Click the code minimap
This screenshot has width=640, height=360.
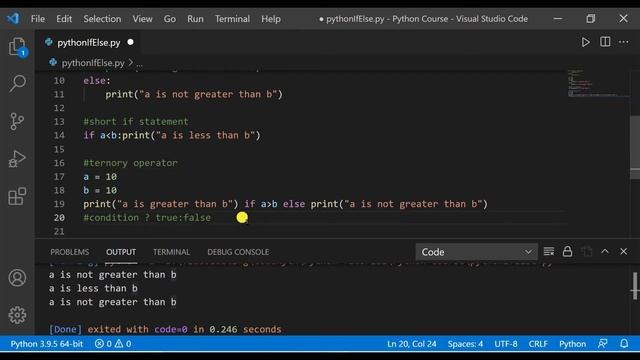pyautogui.click(x=598, y=84)
